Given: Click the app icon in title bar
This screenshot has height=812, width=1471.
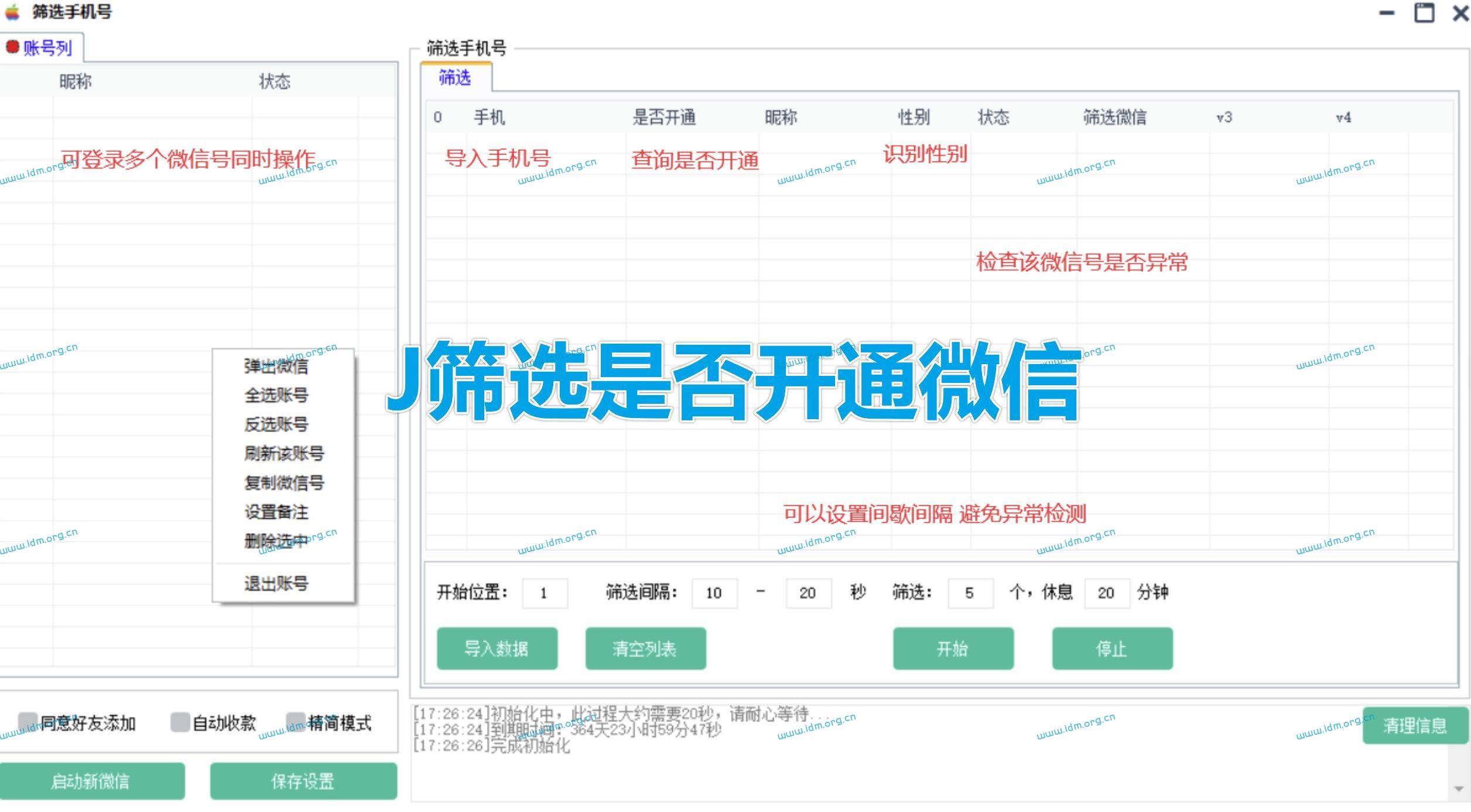Looking at the screenshot, I should point(12,12).
